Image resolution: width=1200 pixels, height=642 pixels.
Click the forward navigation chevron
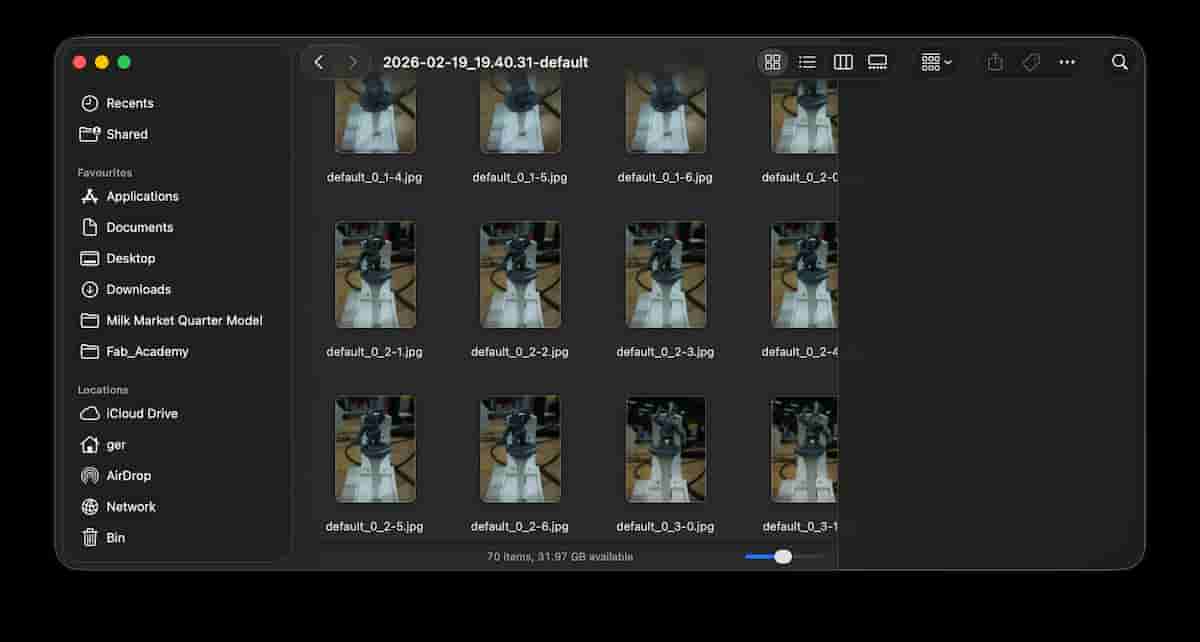352,61
